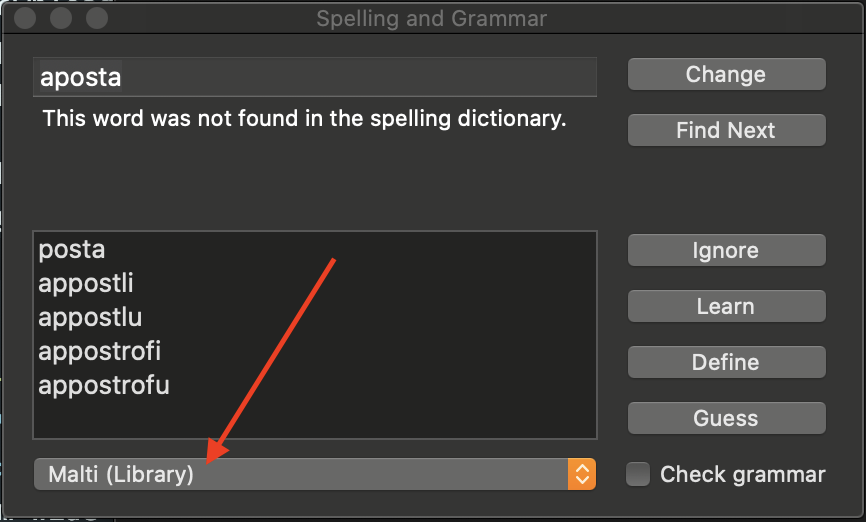The width and height of the screenshot is (866, 522).
Task: Click the Change button
Action: (726, 75)
